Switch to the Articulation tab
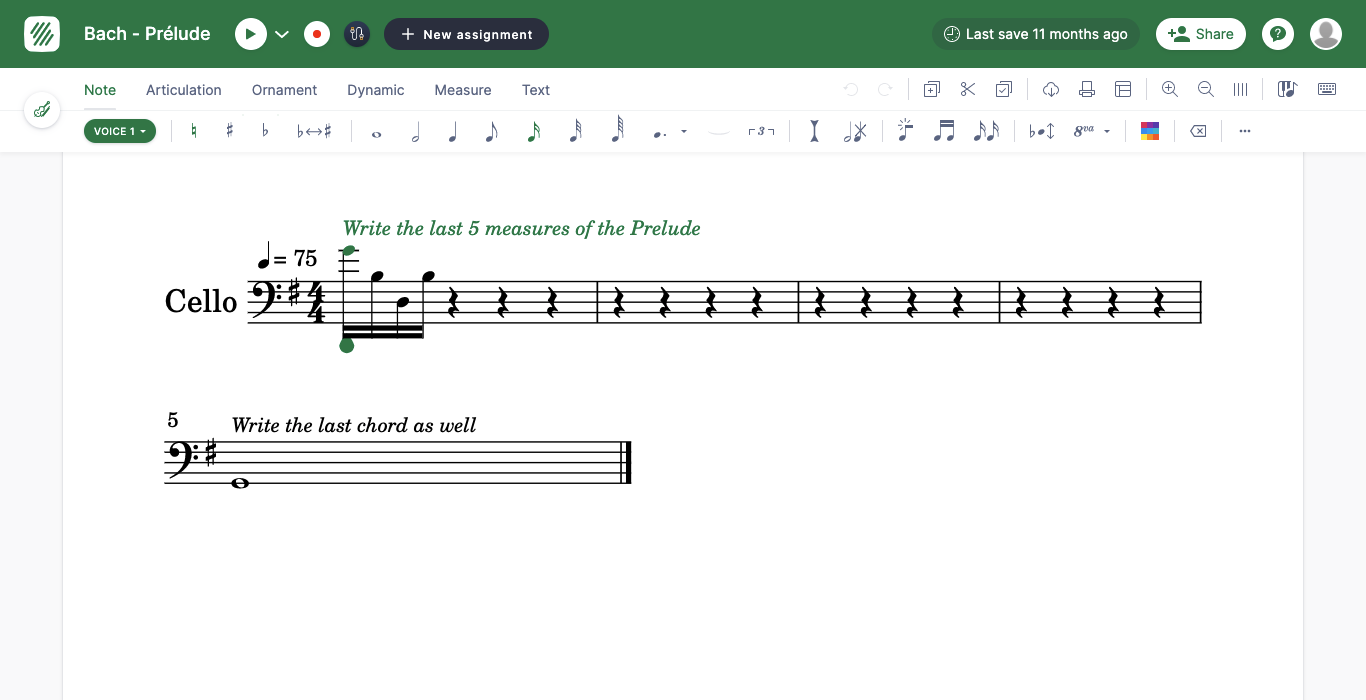 point(184,90)
